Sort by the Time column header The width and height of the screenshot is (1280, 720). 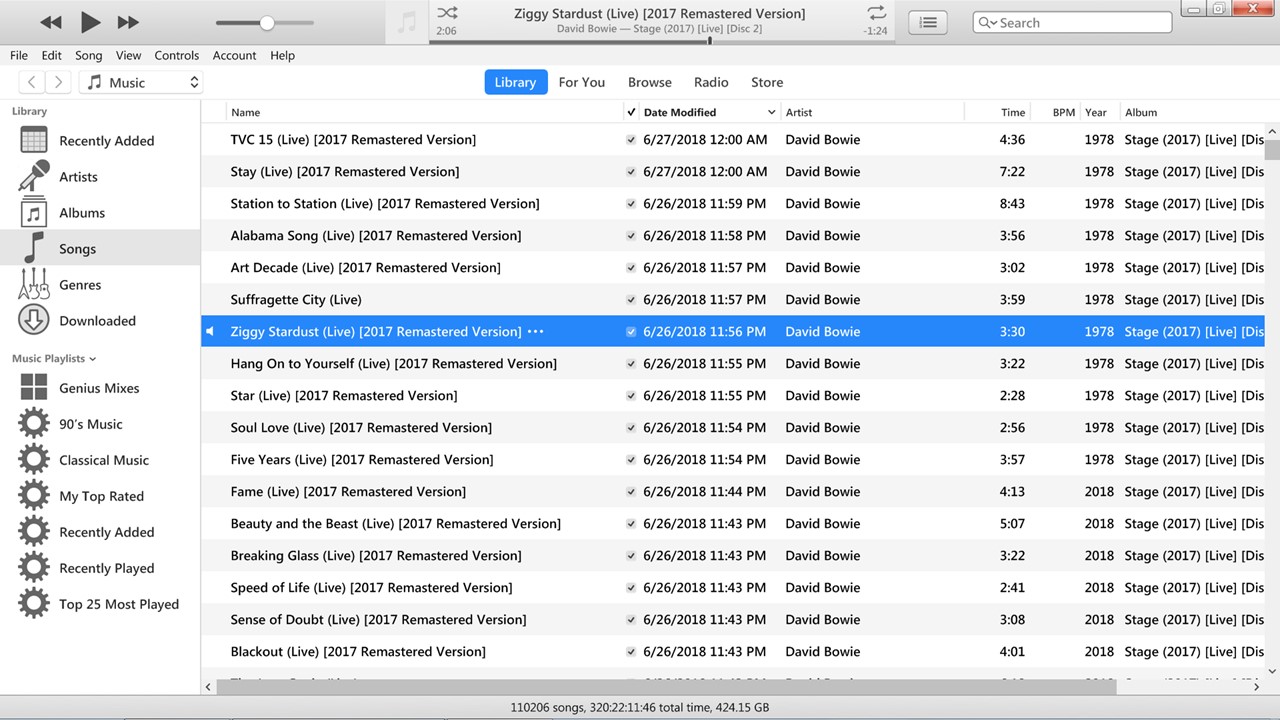coord(1012,112)
